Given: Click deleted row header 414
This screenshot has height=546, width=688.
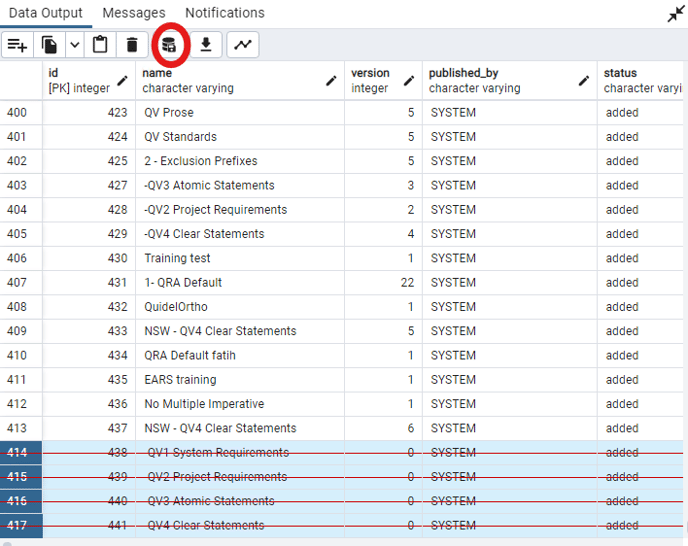Looking at the screenshot, I should coord(21,453).
